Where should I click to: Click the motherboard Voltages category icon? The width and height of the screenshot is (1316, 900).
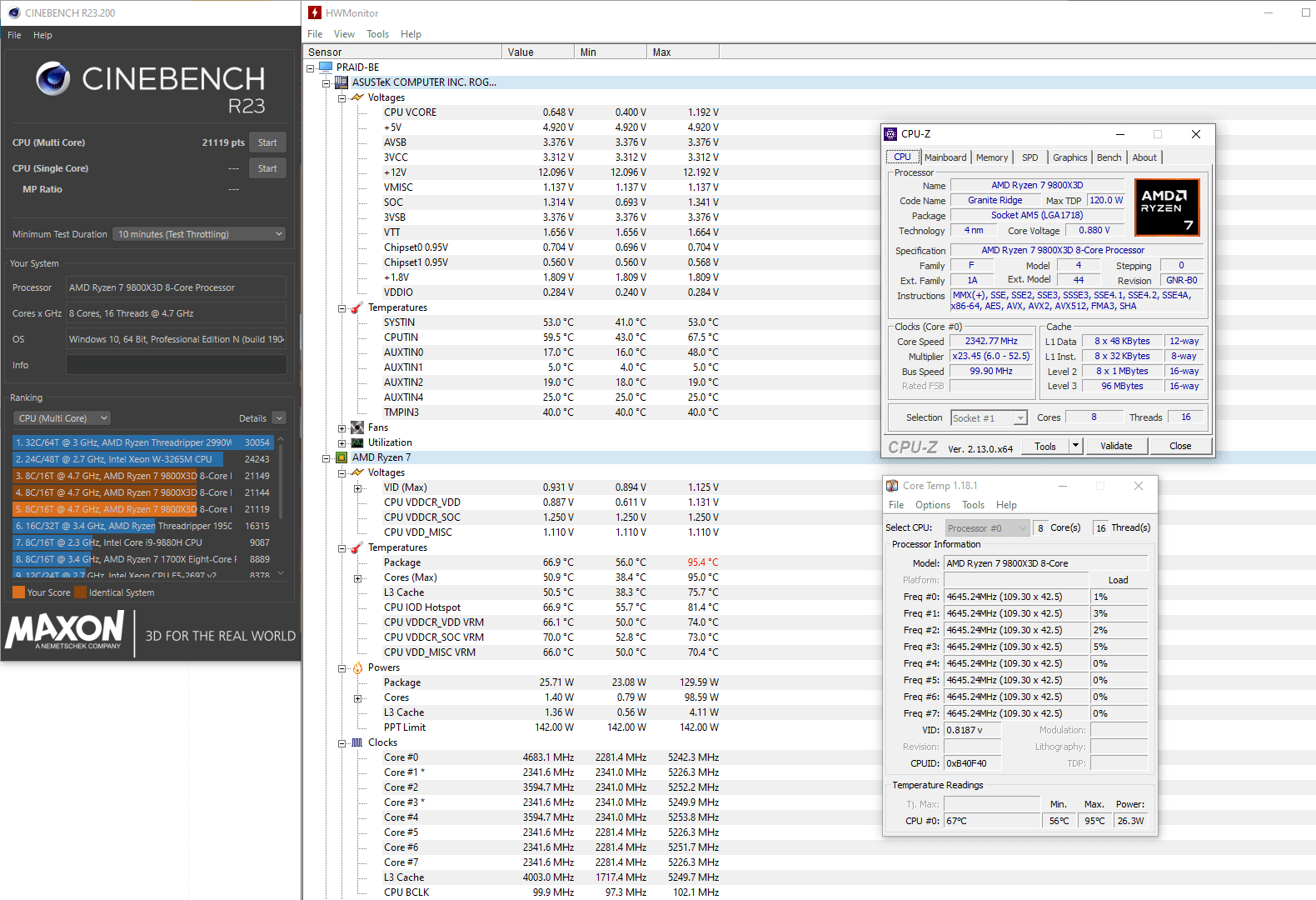tap(357, 97)
